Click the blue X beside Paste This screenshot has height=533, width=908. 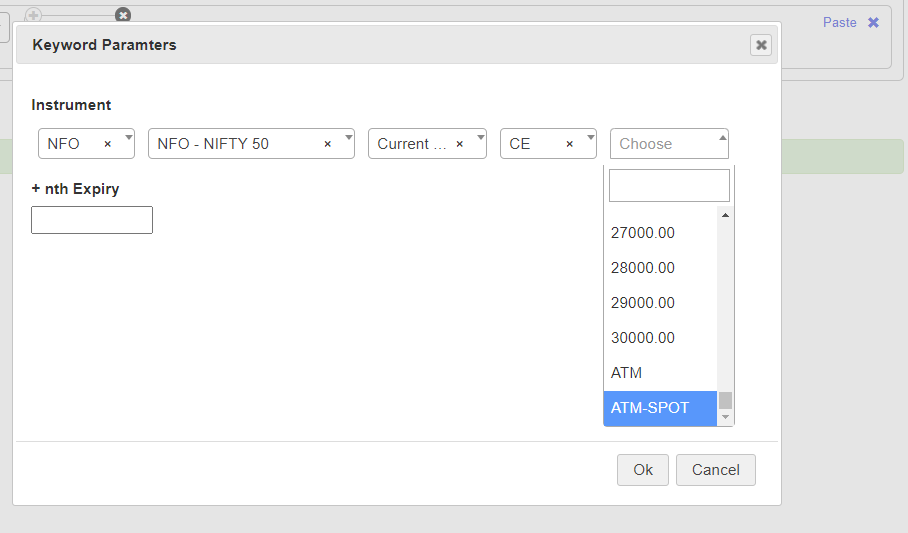click(873, 23)
